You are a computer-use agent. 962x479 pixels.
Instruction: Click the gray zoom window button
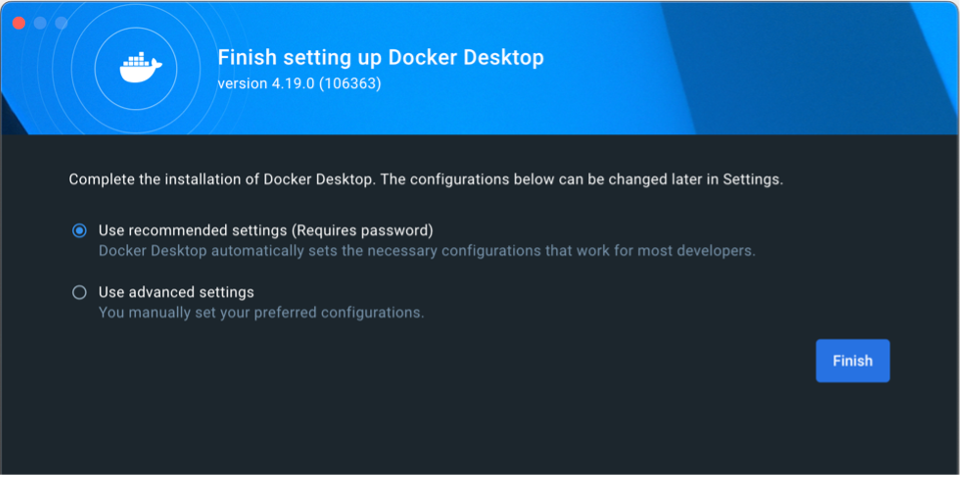[61, 23]
